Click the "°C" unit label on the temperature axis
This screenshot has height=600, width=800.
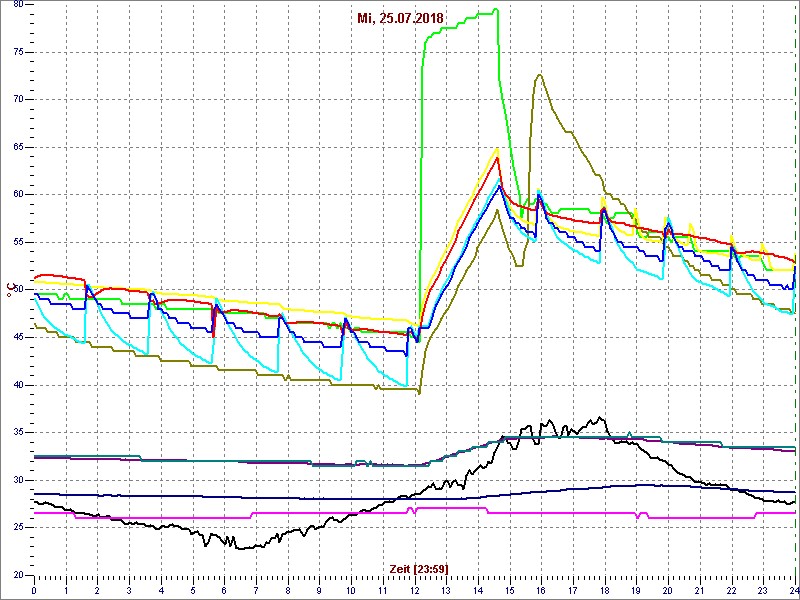coord(9,291)
